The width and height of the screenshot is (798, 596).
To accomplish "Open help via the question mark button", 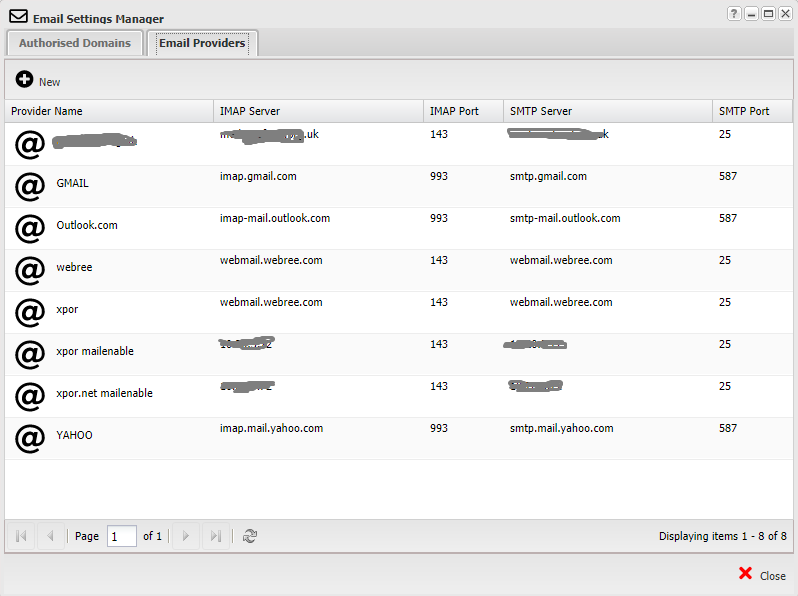I will (x=734, y=13).
